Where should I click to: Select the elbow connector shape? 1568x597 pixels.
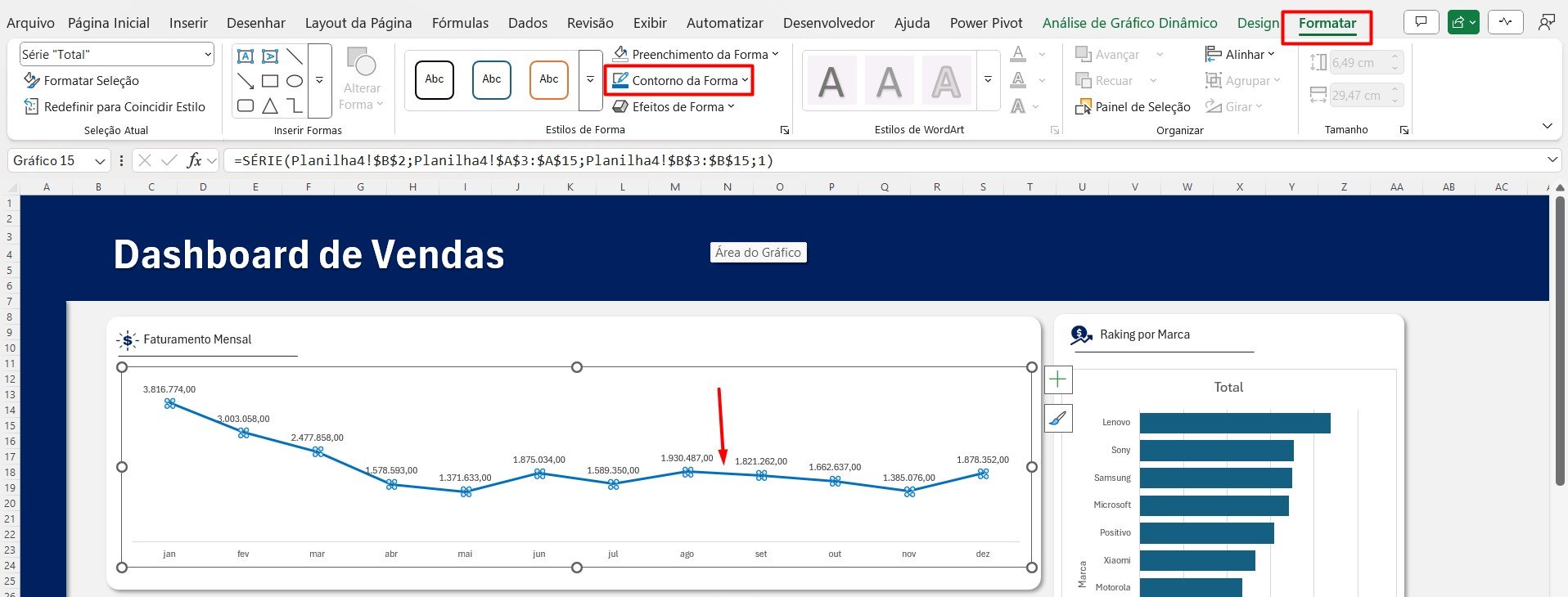click(295, 105)
